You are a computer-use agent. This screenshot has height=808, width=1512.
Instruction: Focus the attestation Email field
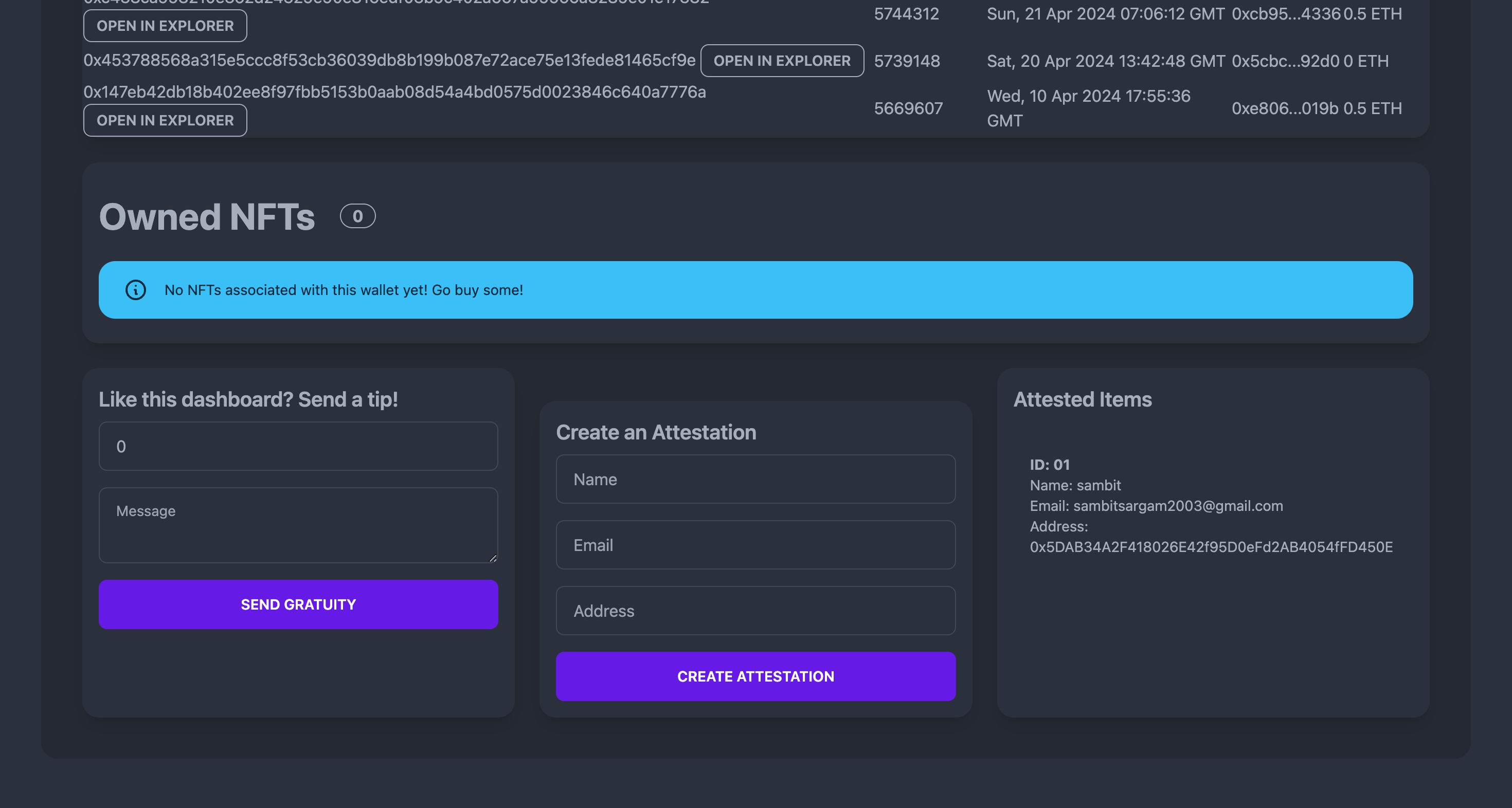click(755, 544)
